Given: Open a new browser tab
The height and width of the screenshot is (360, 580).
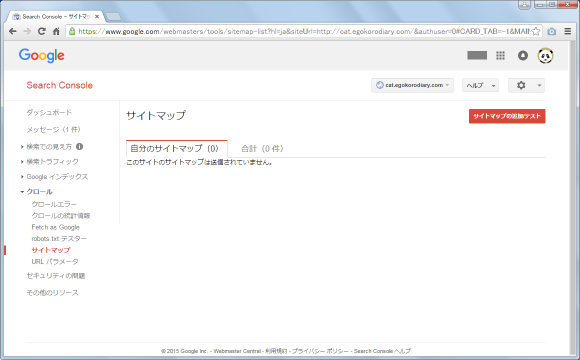Looking at the screenshot, I should (x=113, y=17).
